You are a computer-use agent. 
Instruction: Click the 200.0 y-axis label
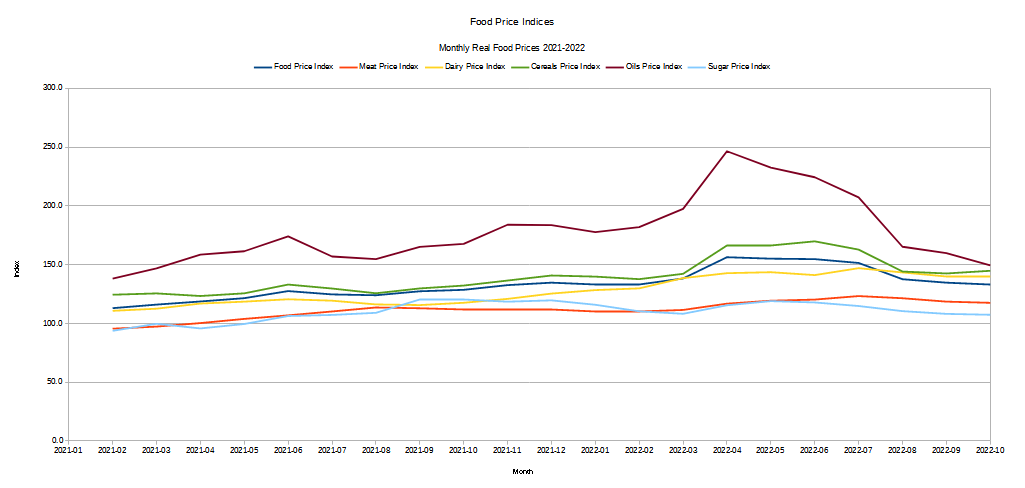(53, 206)
